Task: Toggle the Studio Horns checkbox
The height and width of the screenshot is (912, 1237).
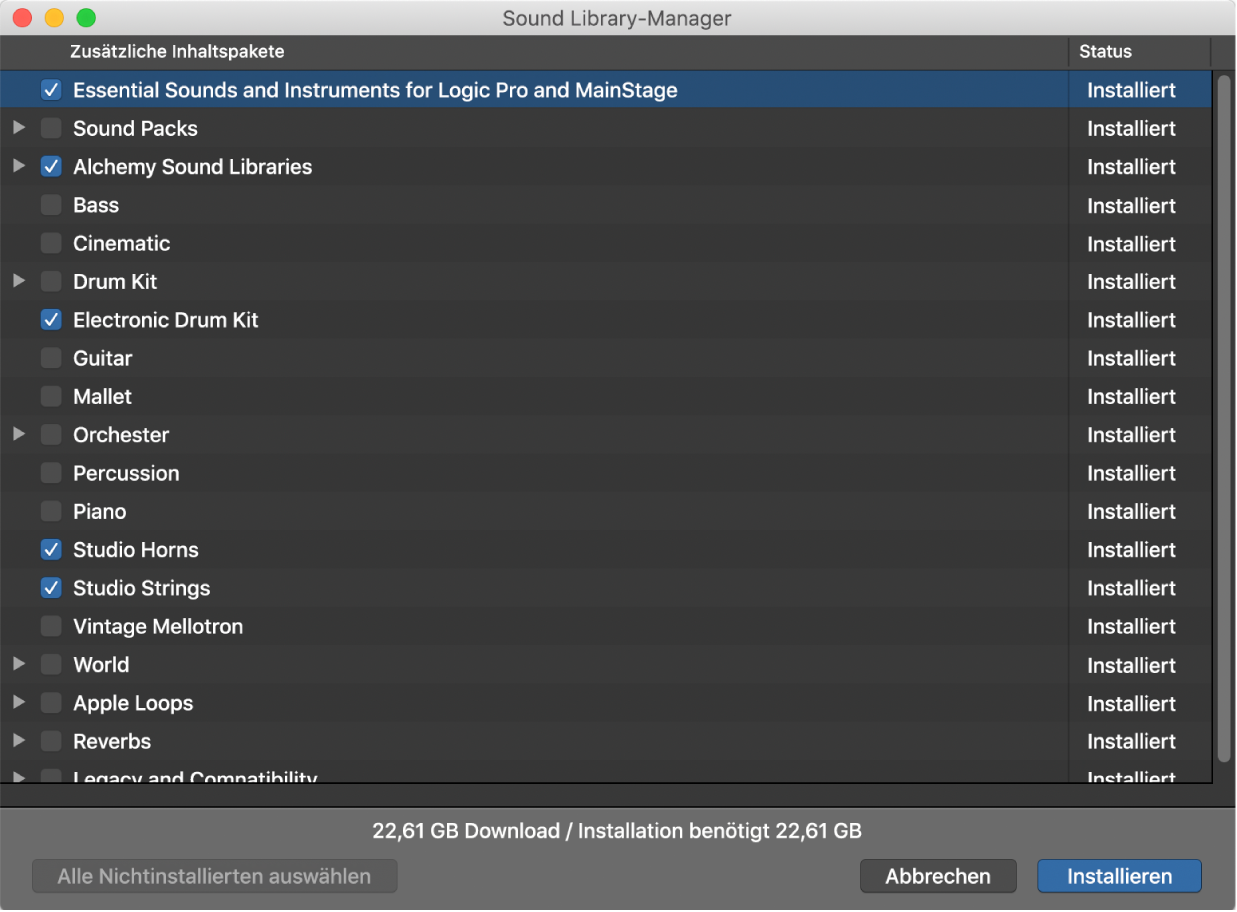Action: 51,550
